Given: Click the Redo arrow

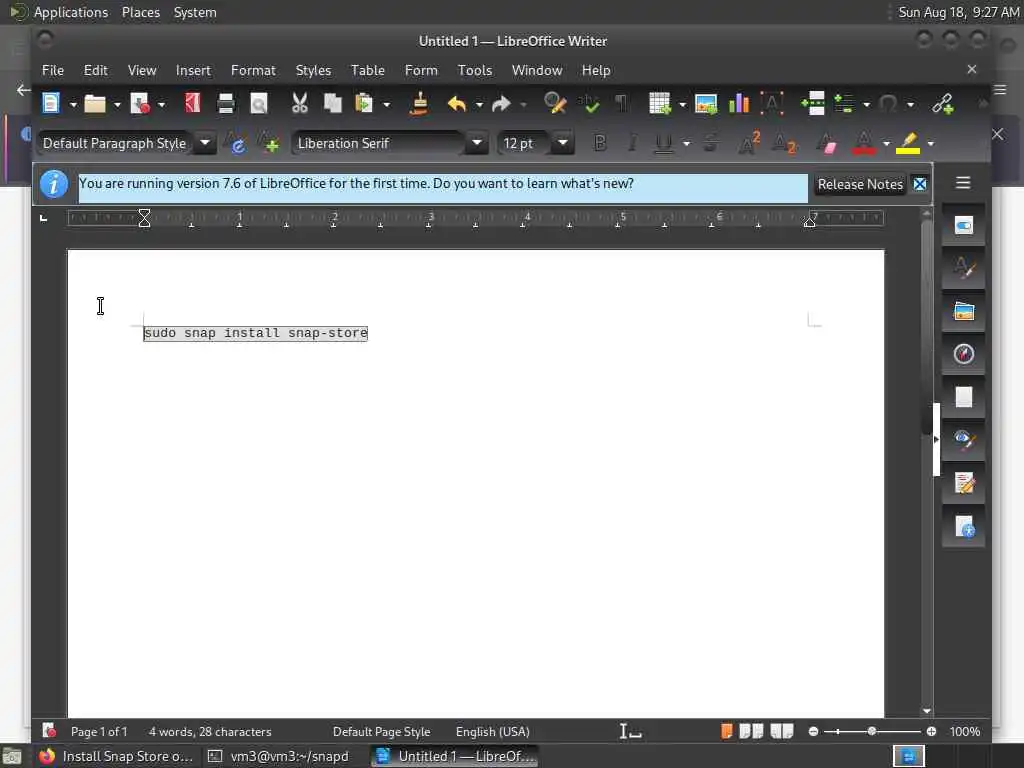Looking at the screenshot, I should point(501,103).
